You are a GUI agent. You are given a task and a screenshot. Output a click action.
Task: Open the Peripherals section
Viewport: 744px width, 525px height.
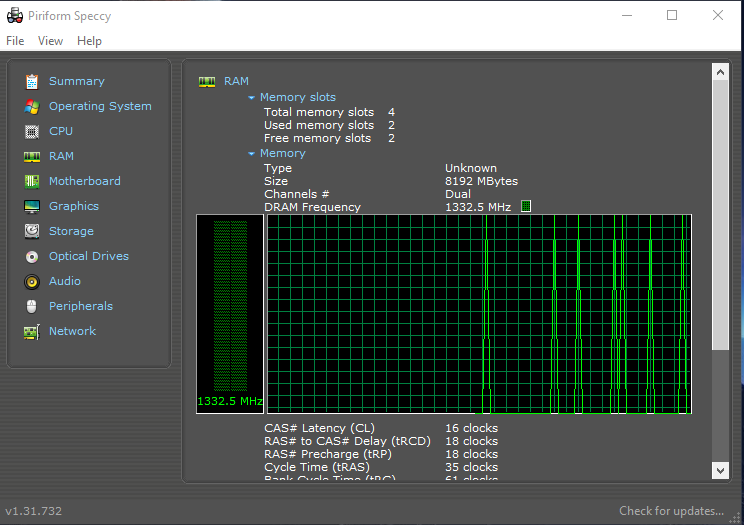click(81, 306)
